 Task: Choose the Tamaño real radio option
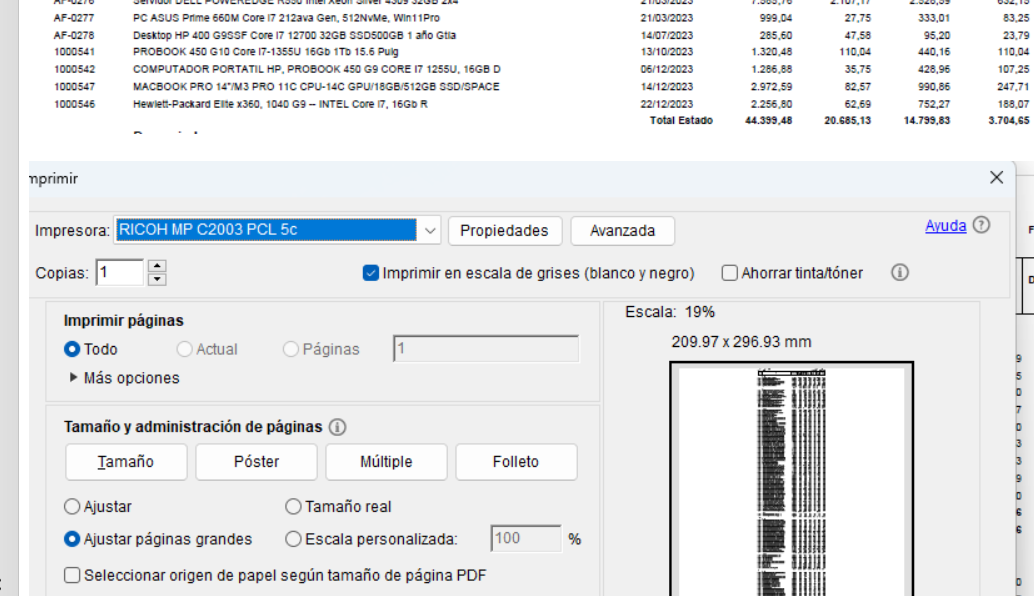click(293, 507)
